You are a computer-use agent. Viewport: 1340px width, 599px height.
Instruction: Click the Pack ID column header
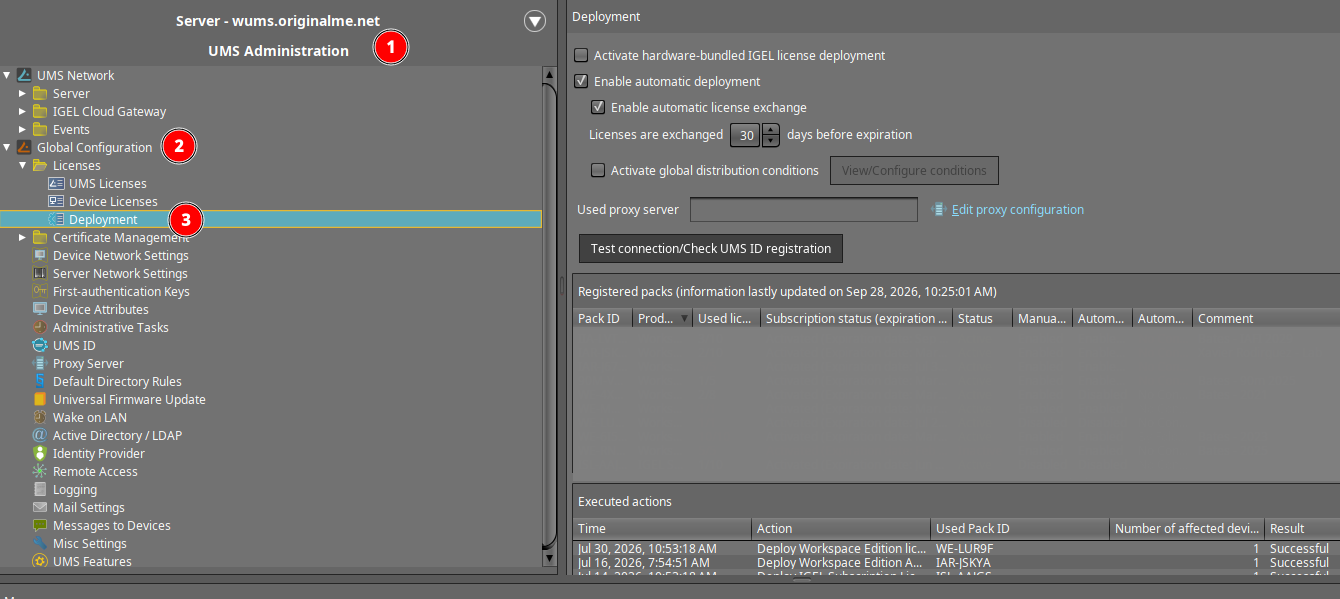(603, 319)
